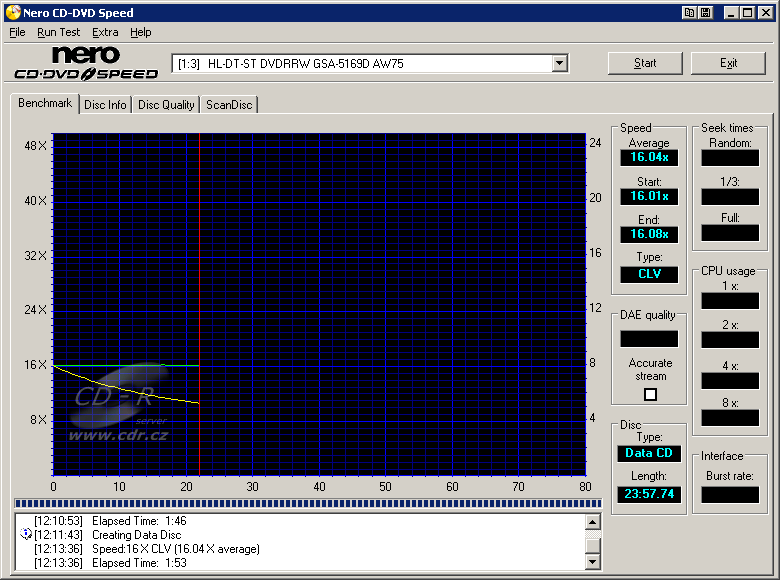
Task: Click the disc length value 23:57.74
Action: tap(649, 494)
